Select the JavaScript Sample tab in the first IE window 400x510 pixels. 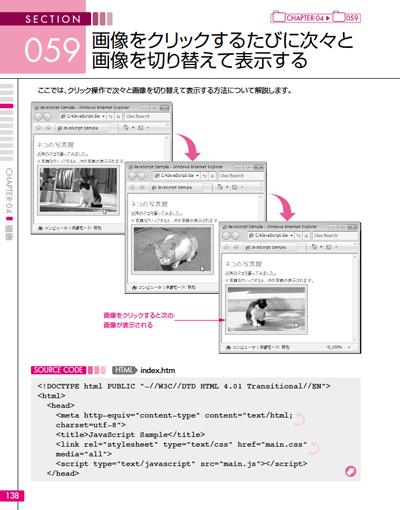click(81, 128)
